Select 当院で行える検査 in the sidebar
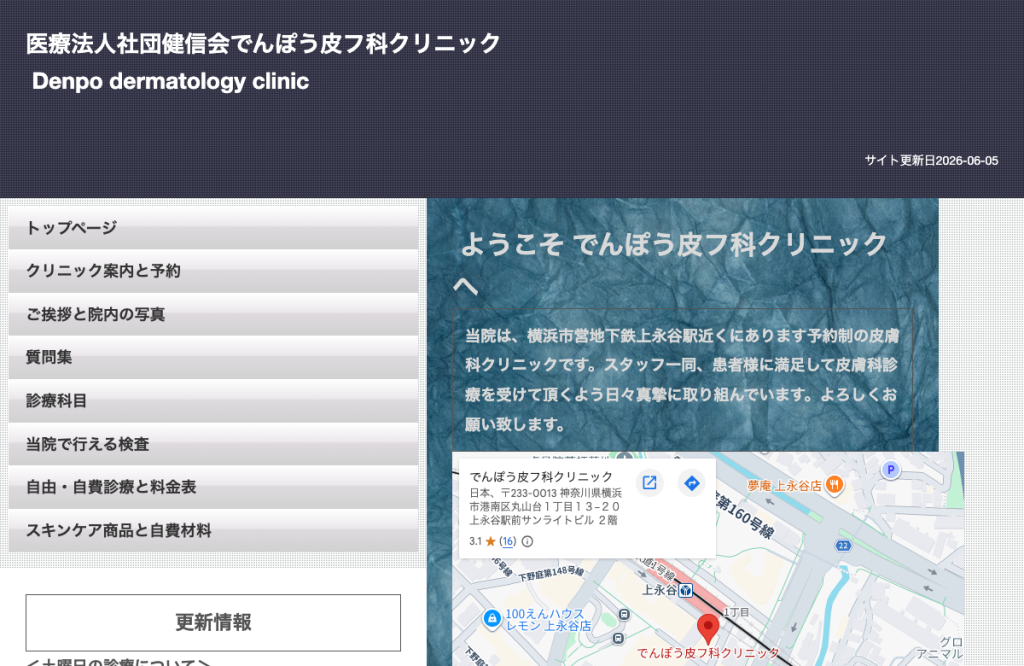1024x666 pixels. (213, 444)
